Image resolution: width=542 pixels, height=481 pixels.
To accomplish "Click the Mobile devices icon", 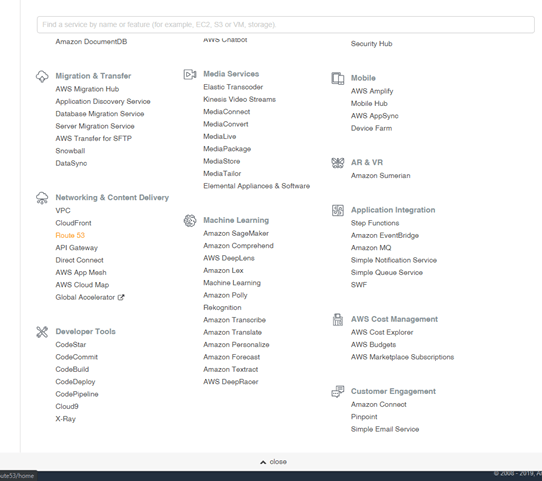I will (x=338, y=78).
